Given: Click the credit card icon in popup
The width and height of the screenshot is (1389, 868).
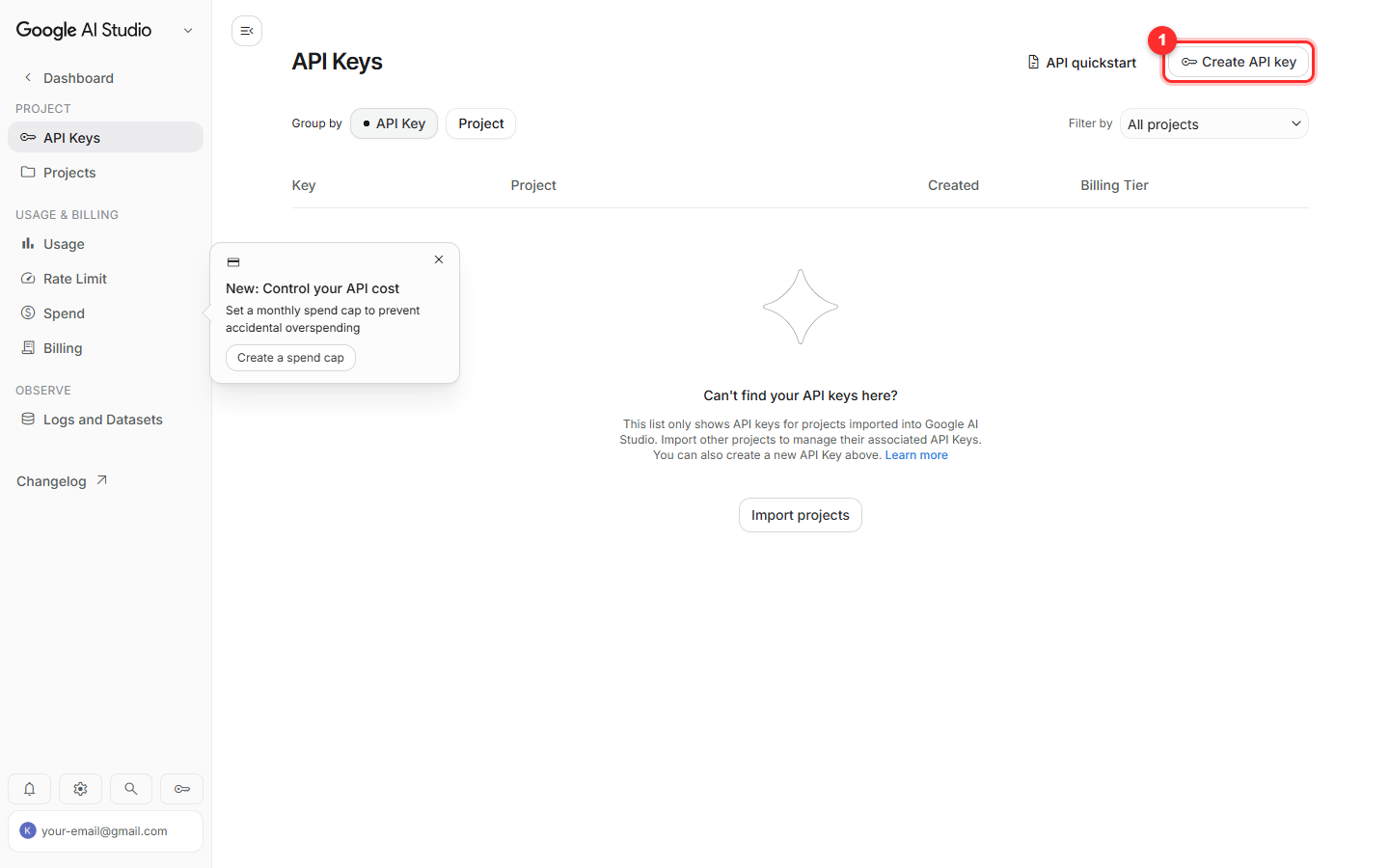Looking at the screenshot, I should pyautogui.click(x=233, y=262).
